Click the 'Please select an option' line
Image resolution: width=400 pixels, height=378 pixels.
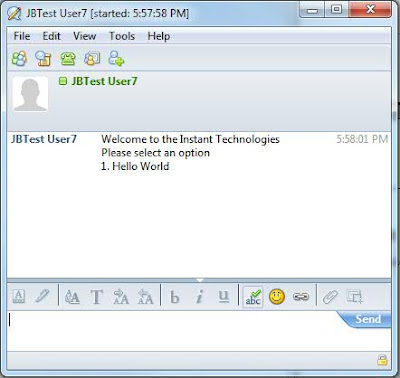(155, 153)
